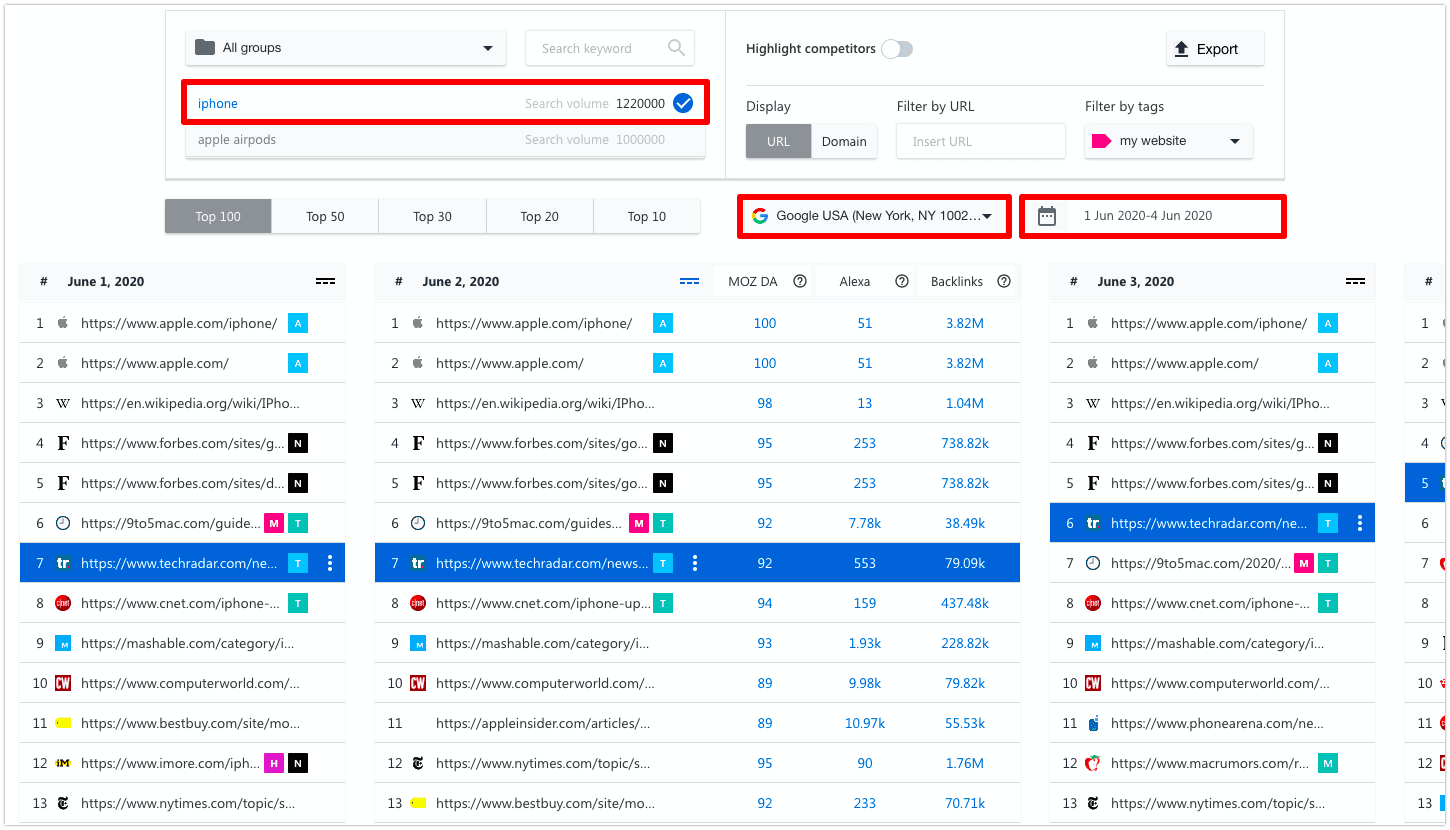The width and height of the screenshot is (1450, 830).
Task: Click the M tag on macrumors row in June 3
Action: 1328,763
